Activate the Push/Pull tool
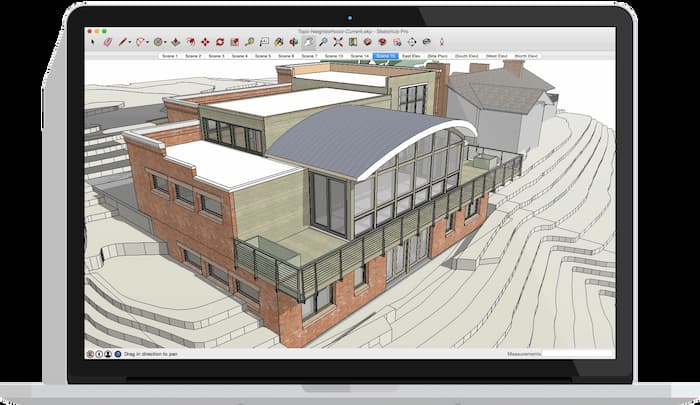Viewport: 700px width, 405px height. click(x=176, y=42)
